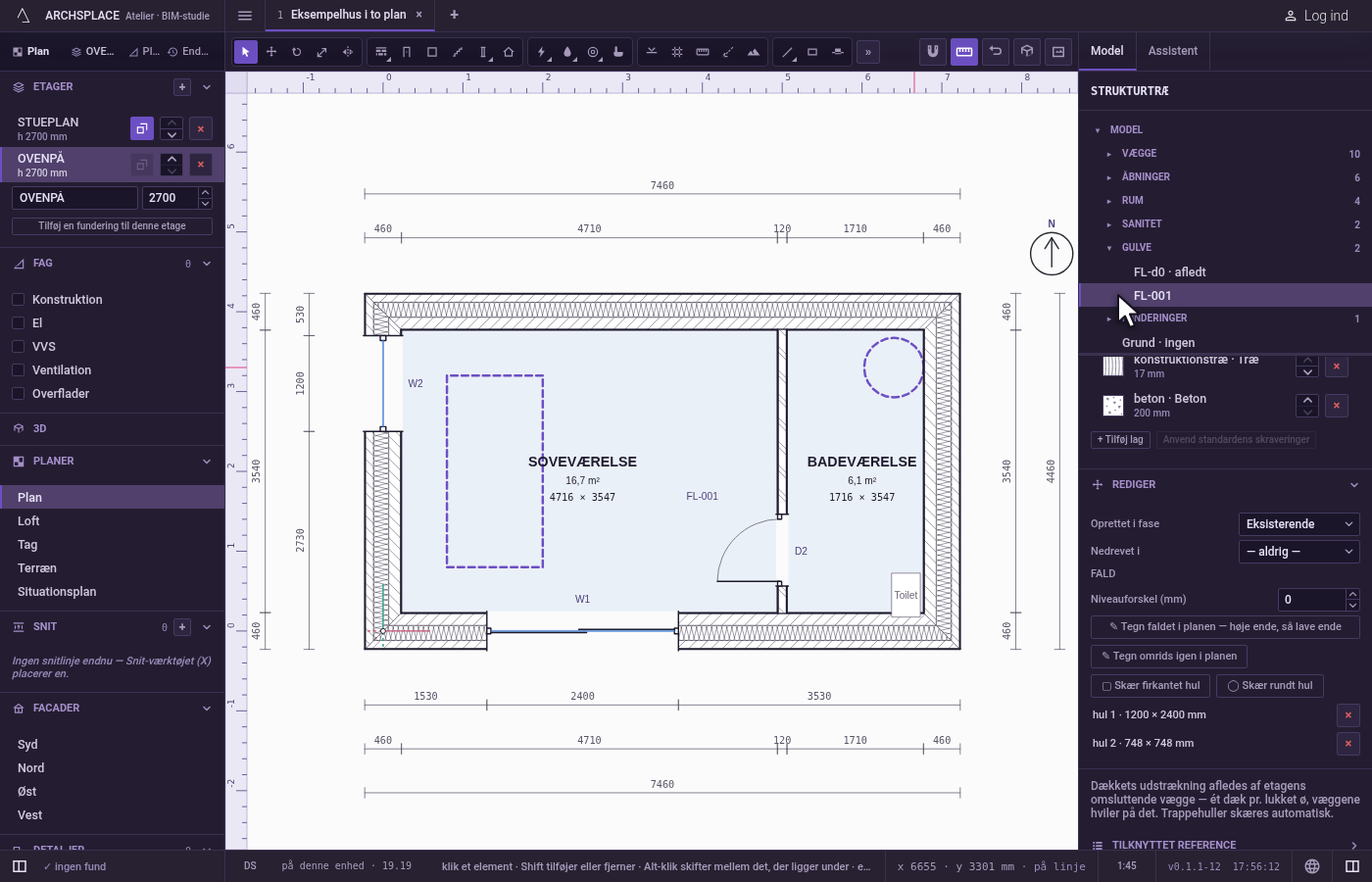Image resolution: width=1372 pixels, height=882 pixels.
Task: Collapse the REDIGER section
Action: pos(1354,485)
